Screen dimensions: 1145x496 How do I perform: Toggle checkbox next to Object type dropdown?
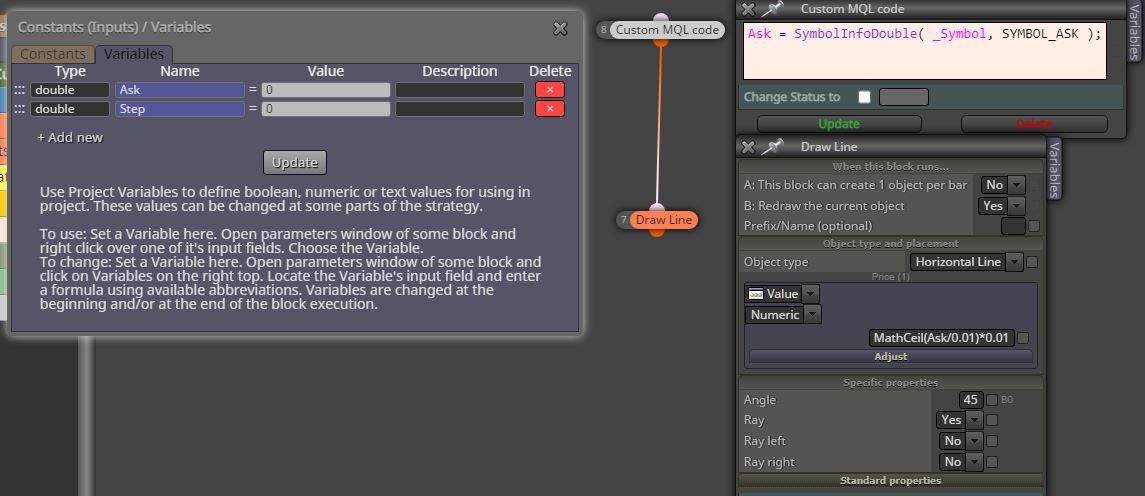point(1032,262)
